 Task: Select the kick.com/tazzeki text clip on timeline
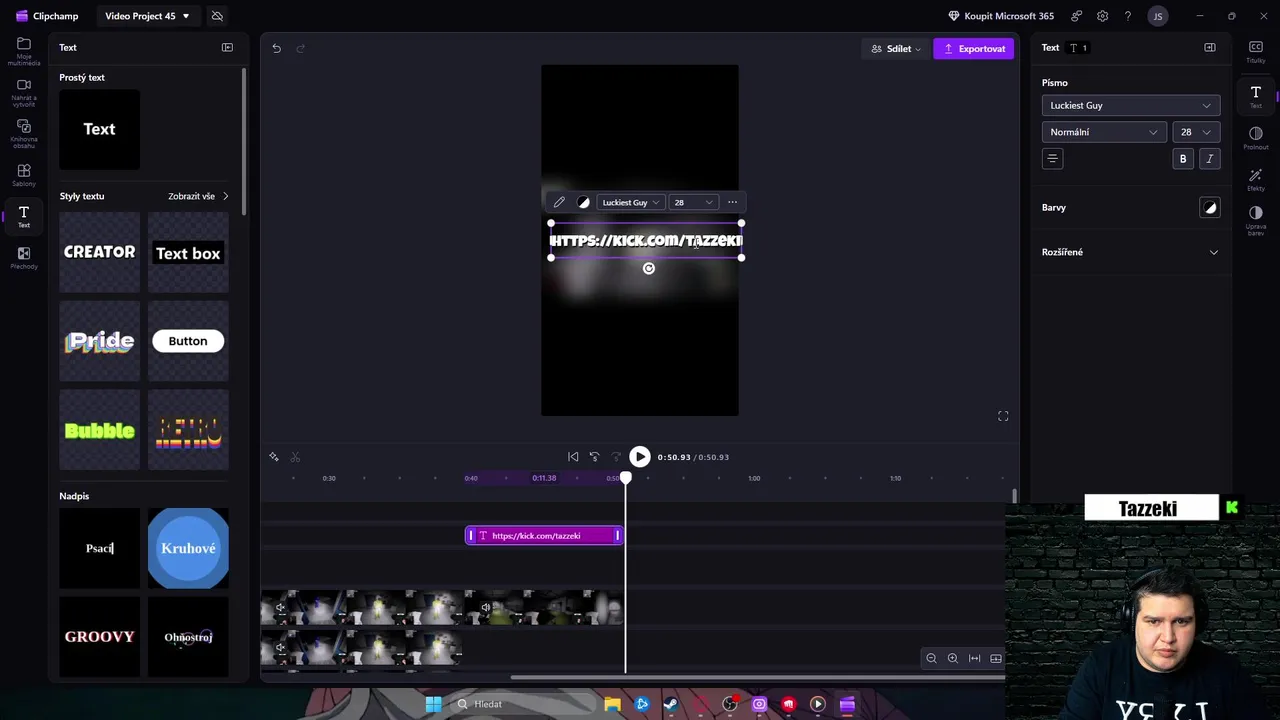(x=544, y=536)
